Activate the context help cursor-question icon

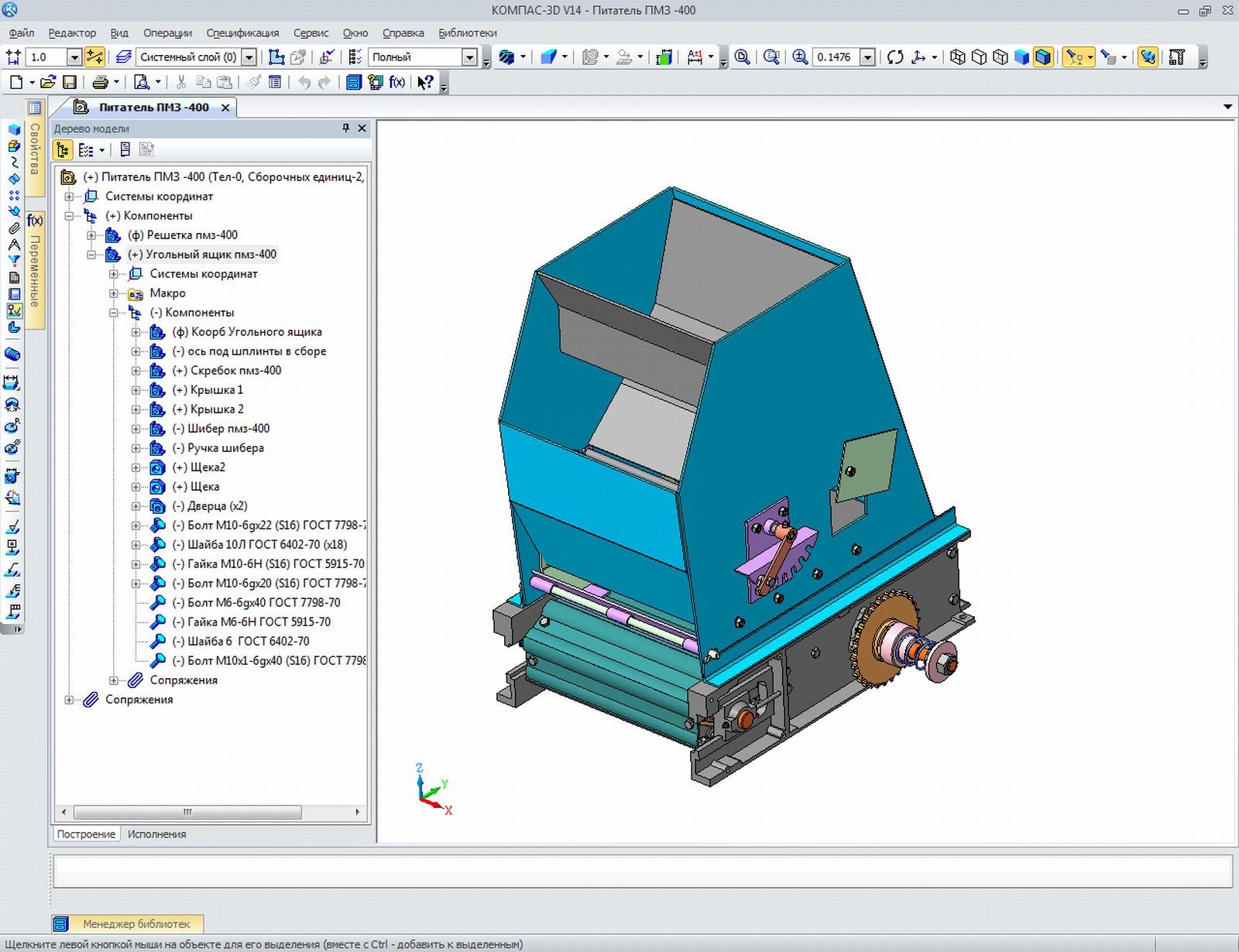tap(425, 82)
